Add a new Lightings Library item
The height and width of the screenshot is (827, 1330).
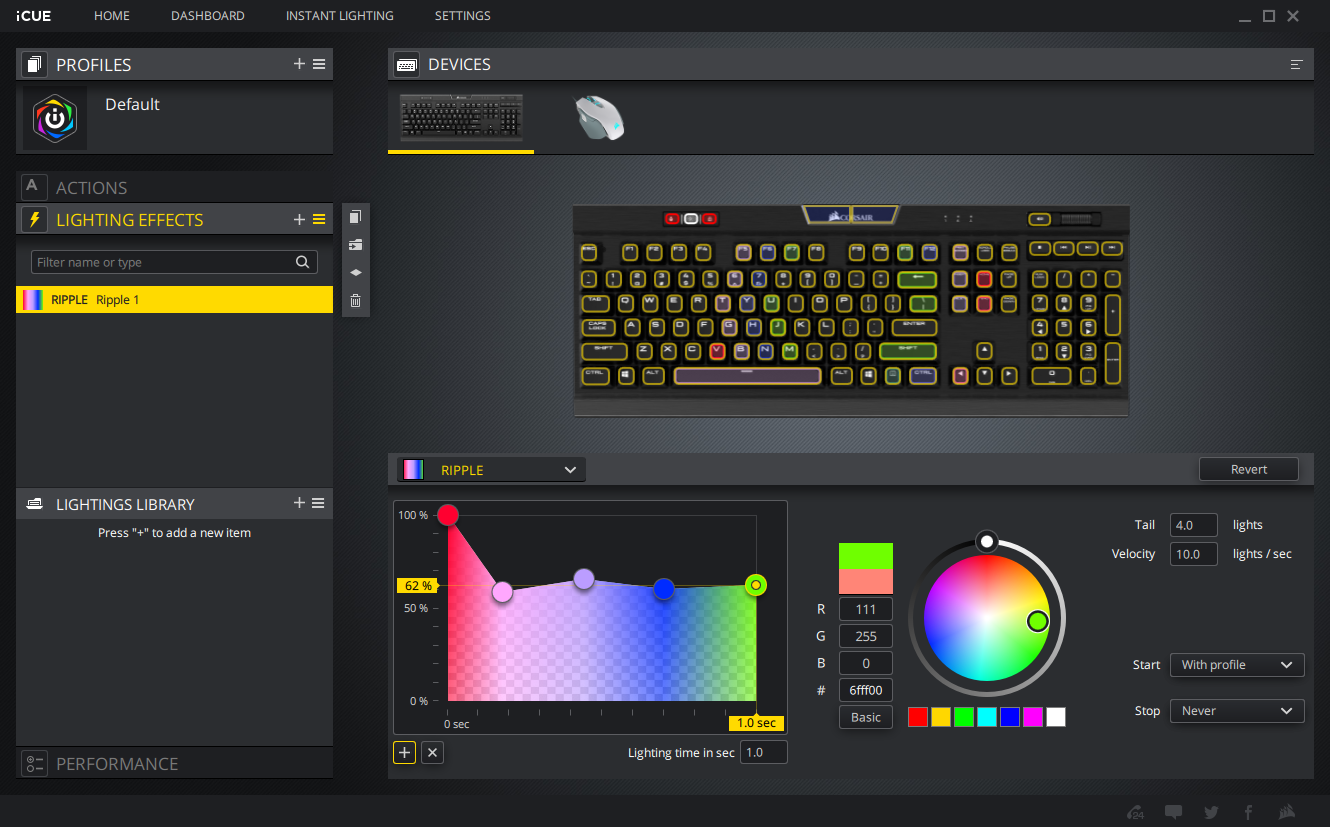(299, 503)
